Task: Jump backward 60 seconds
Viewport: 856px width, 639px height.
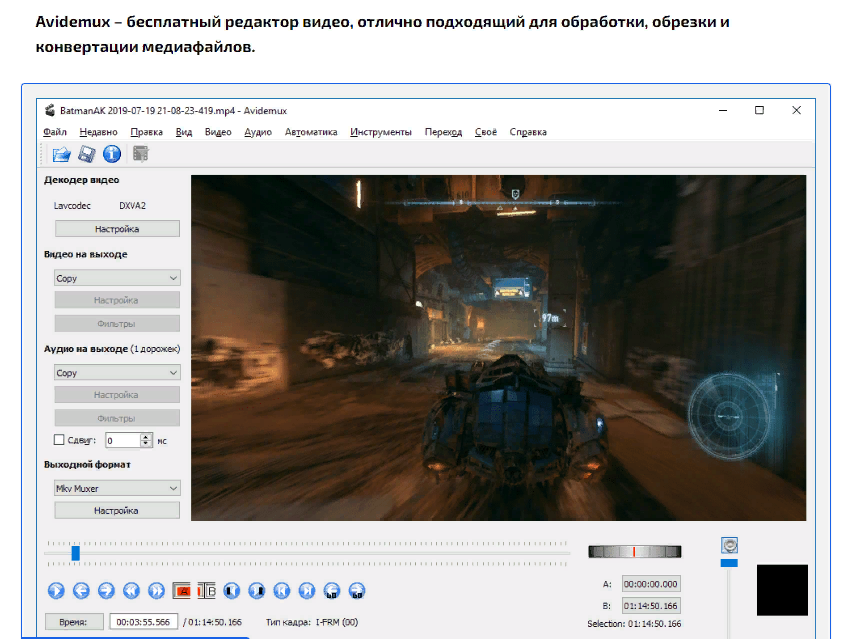Action: [332, 591]
